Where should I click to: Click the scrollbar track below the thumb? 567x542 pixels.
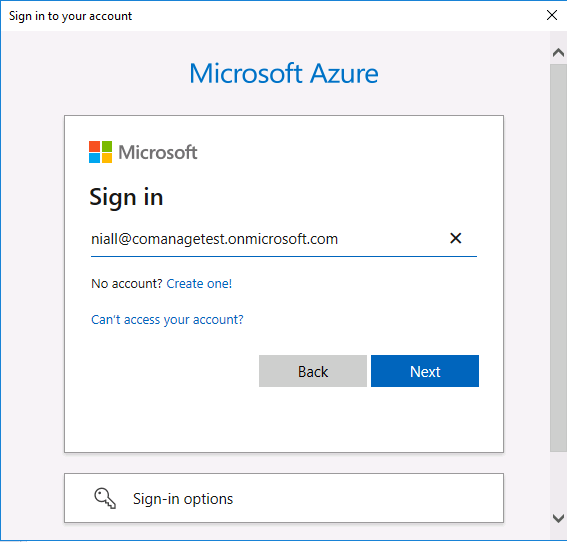point(558,480)
